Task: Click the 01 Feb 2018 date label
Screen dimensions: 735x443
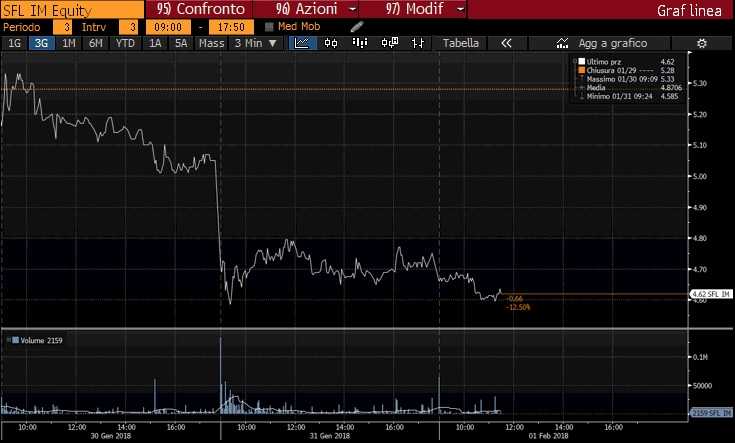Action: pos(548,436)
